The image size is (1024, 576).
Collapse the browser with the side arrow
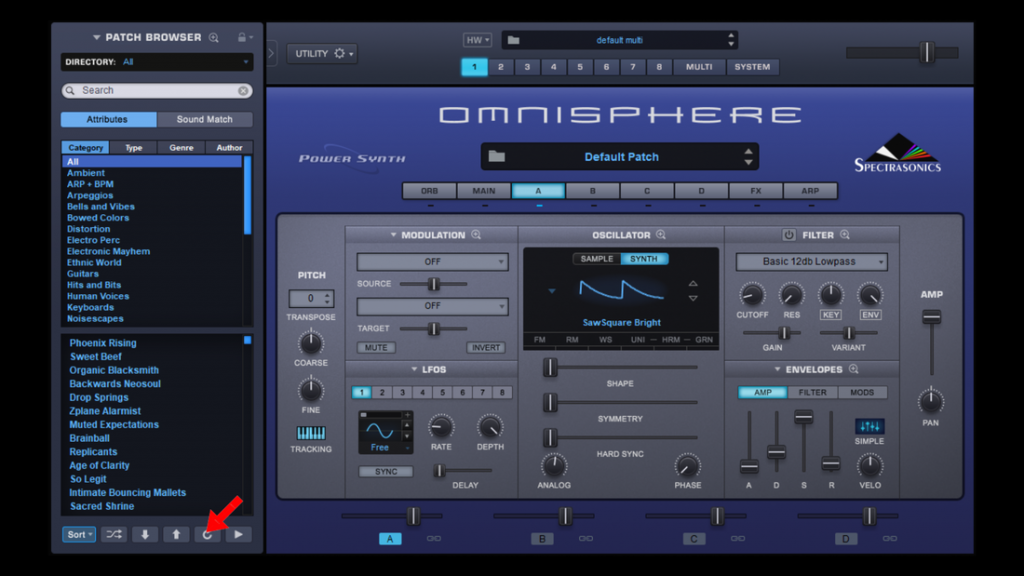pos(271,53)
